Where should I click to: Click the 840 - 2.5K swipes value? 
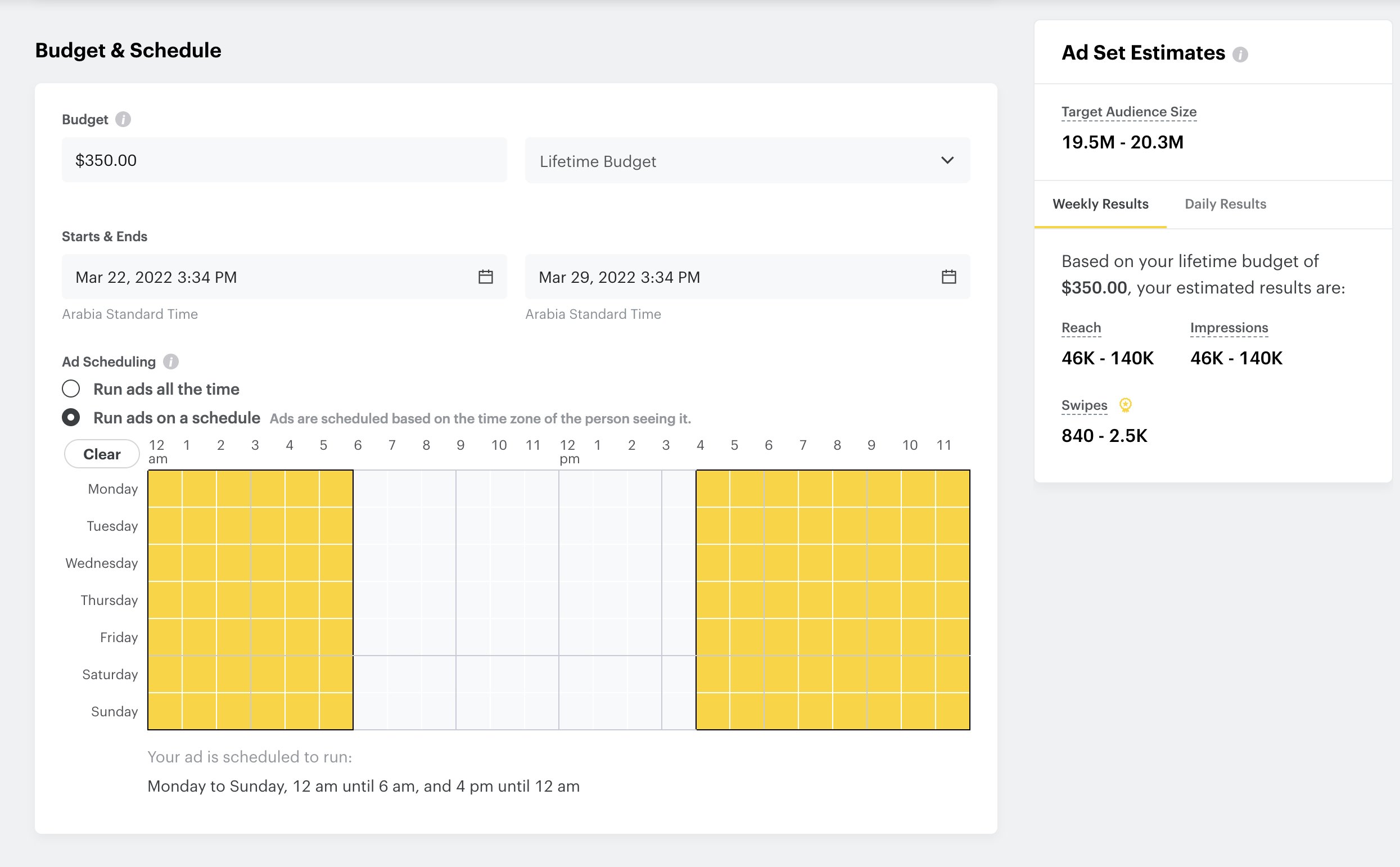pyautogui.click(x=1104, y=436)
